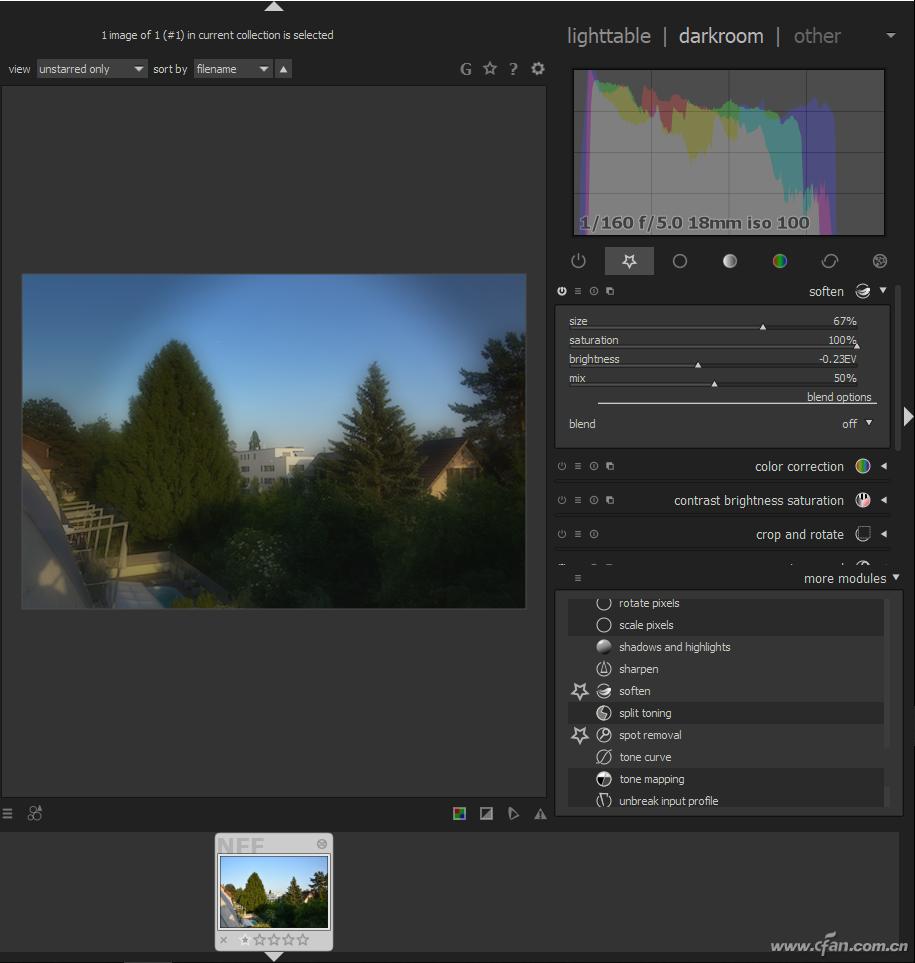Open the 'unstarred only' view filter dropdown
The image size is (915, 963).
click(92, 69)
